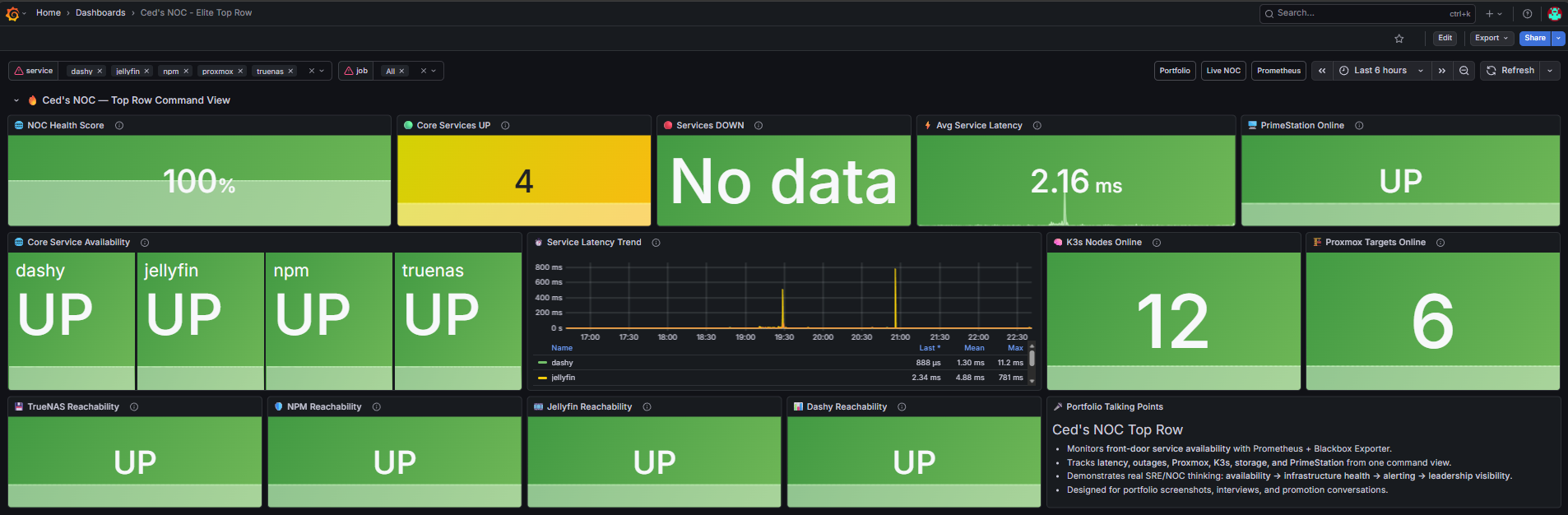Focus the Search input field

click(x=1367, y=13)
